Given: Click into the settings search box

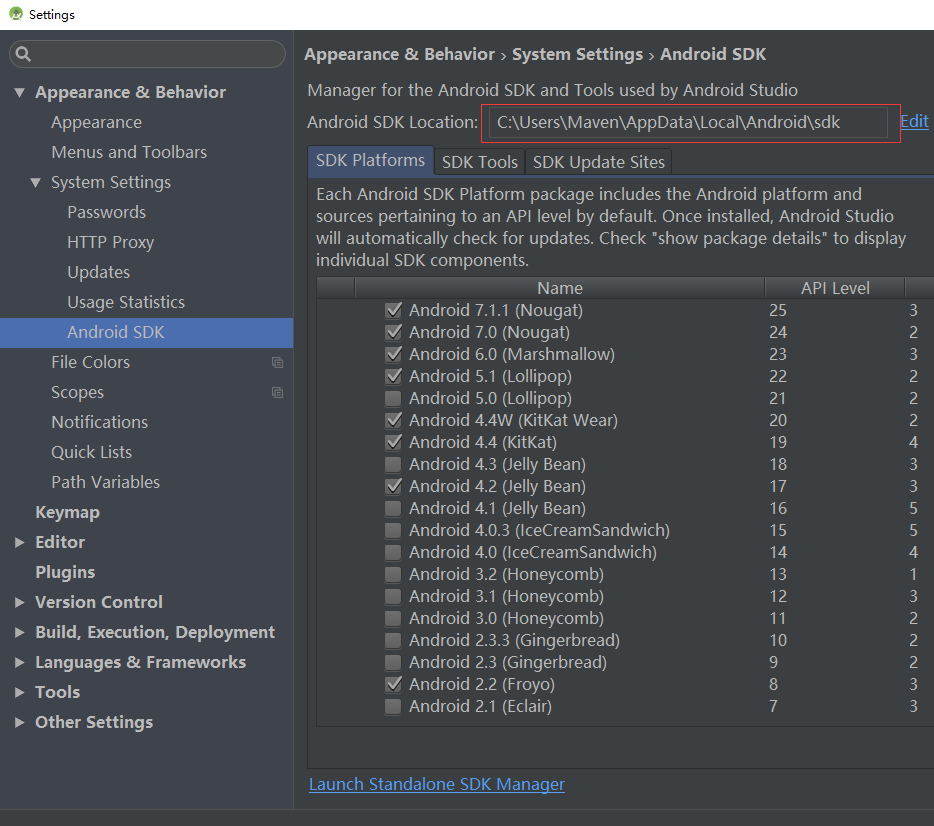Looking at the screenshot, I should pos(147,54).
